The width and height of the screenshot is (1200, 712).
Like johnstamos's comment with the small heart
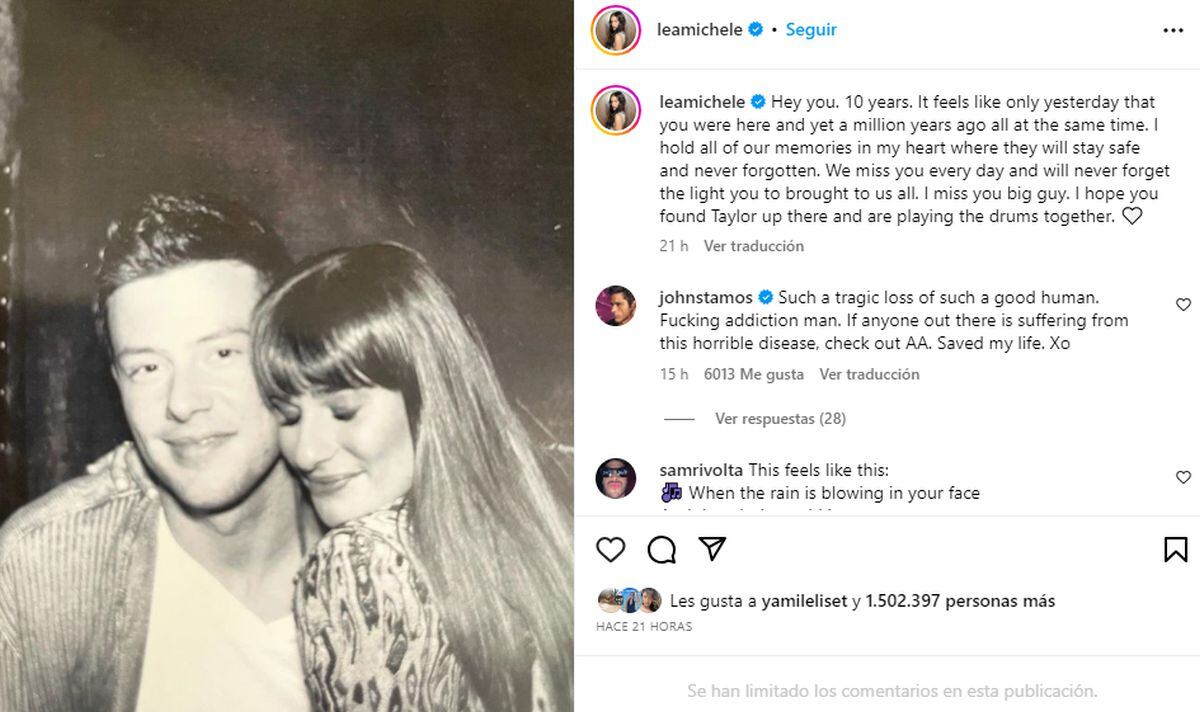(1183, 304)
